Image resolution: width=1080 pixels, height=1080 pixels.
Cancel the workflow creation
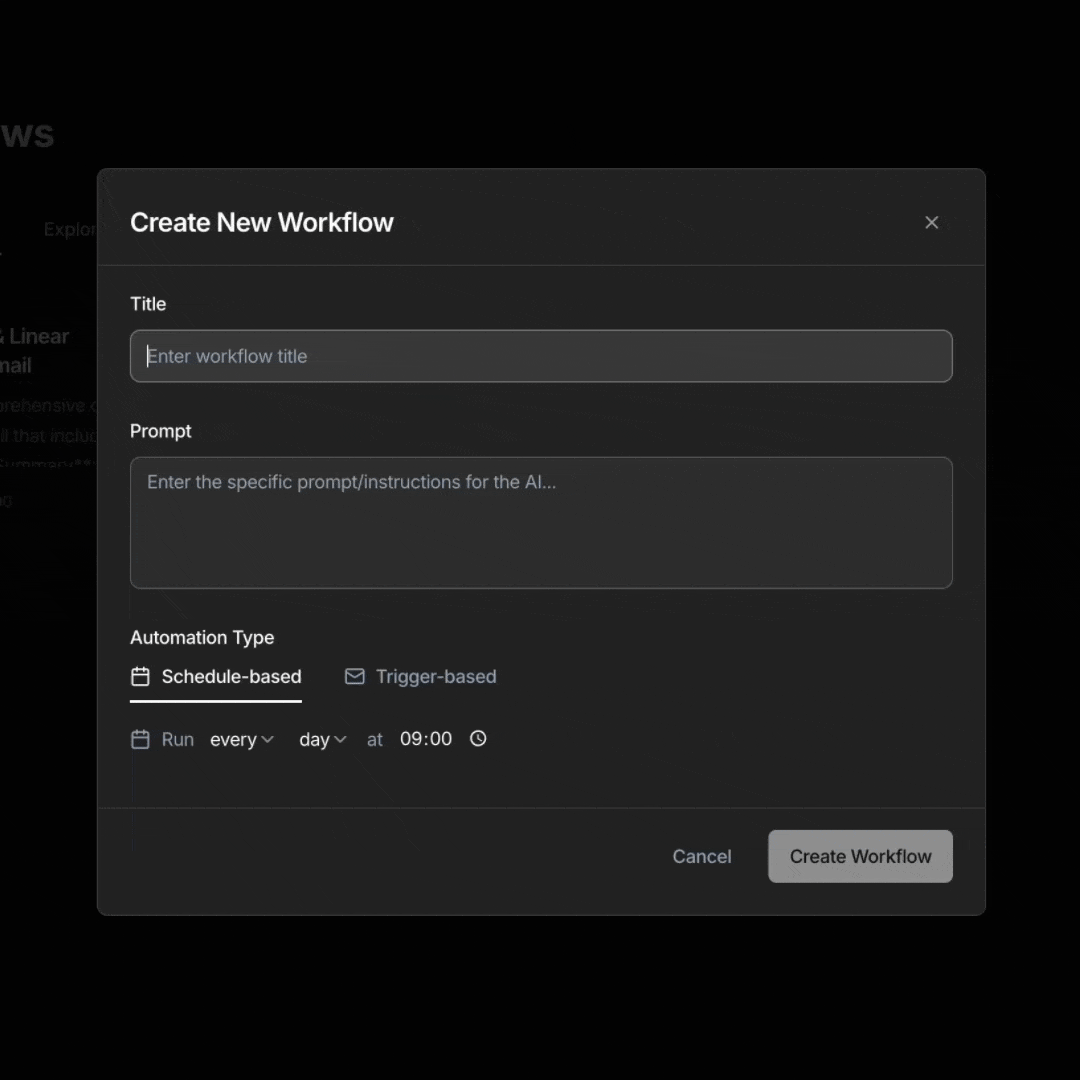click(701, 856)
